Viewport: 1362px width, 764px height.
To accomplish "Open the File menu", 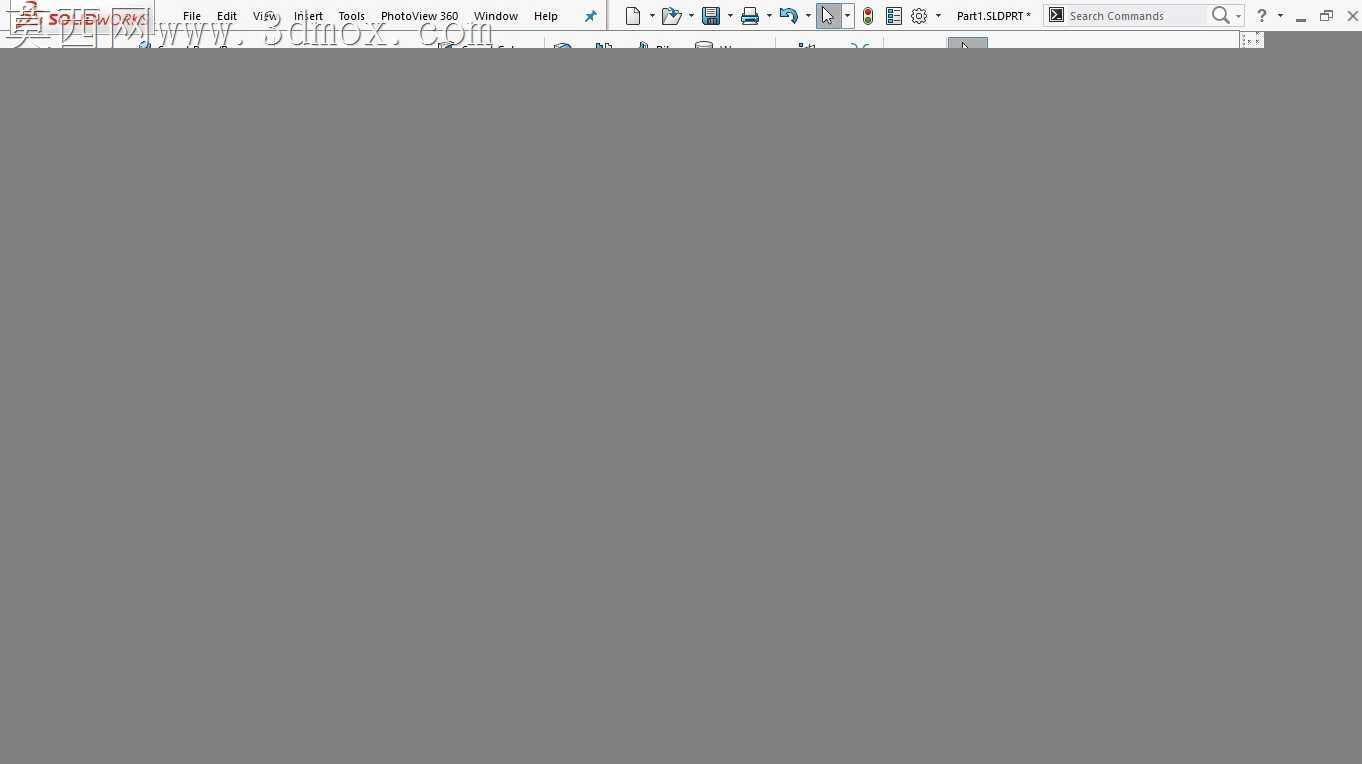I will click(x=192, y=16).
